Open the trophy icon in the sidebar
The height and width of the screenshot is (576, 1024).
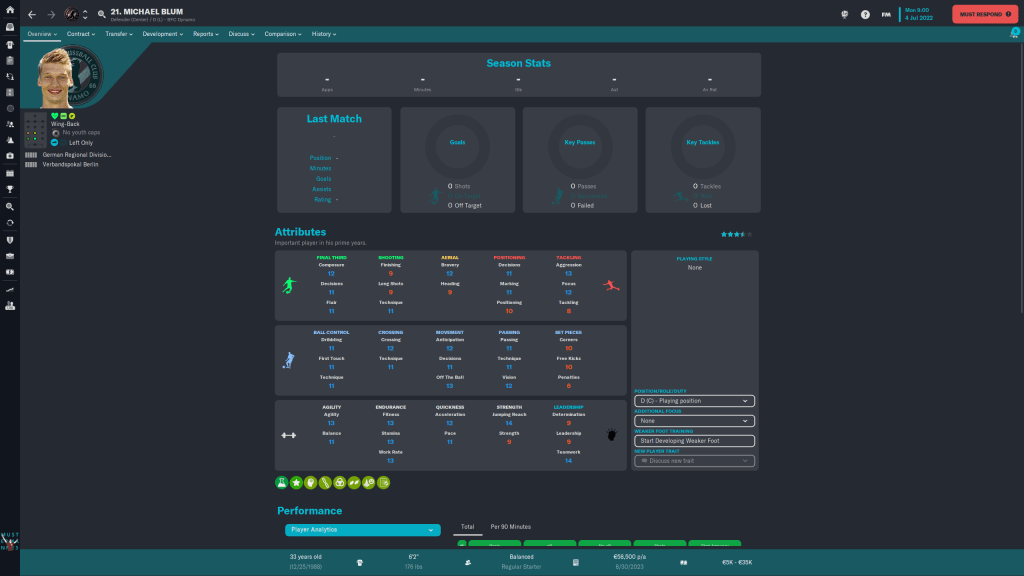[10, 189]
